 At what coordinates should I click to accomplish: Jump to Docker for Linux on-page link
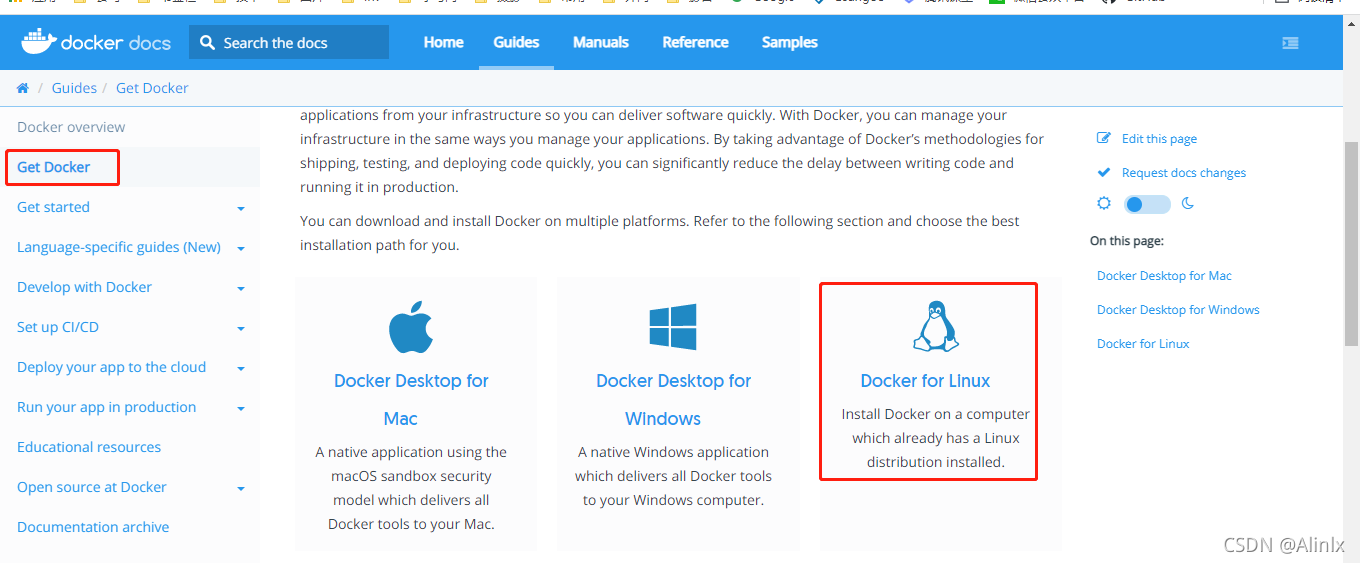click(x=1143, y=344)
